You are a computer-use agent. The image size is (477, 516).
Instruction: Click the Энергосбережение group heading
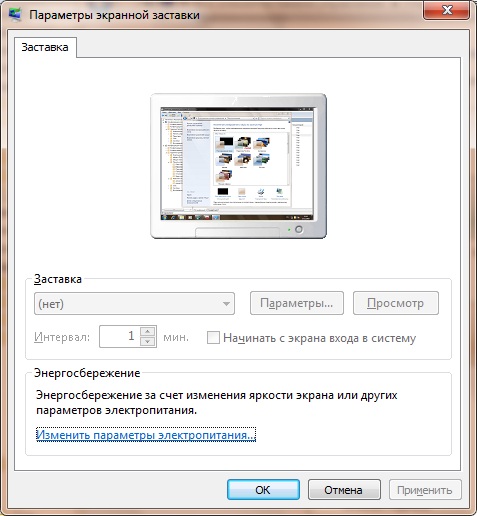pos(87,373)
